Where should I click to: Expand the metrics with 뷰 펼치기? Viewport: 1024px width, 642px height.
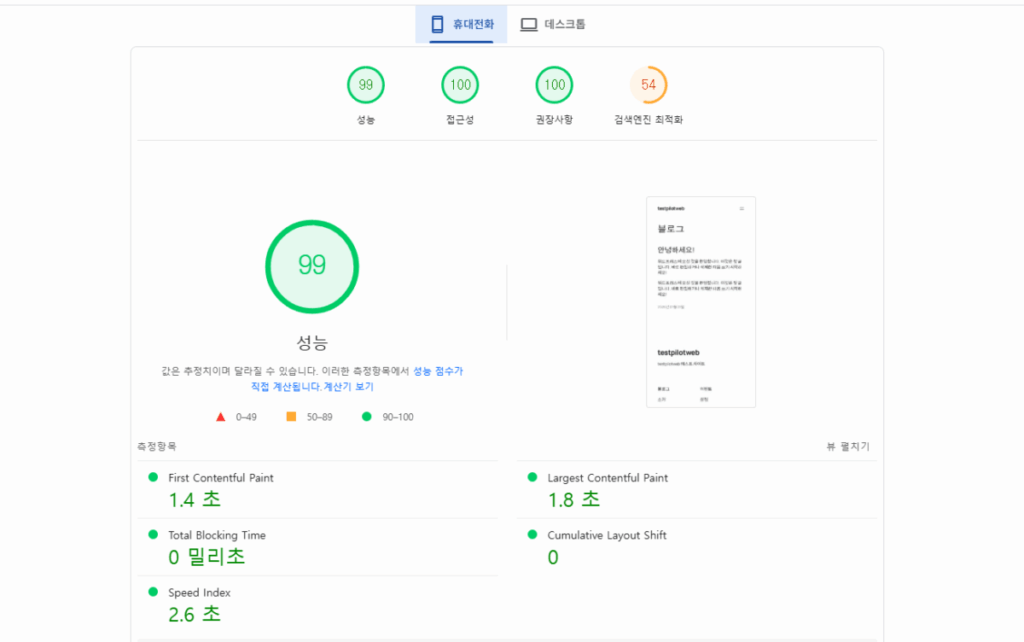tap(847, 446)
